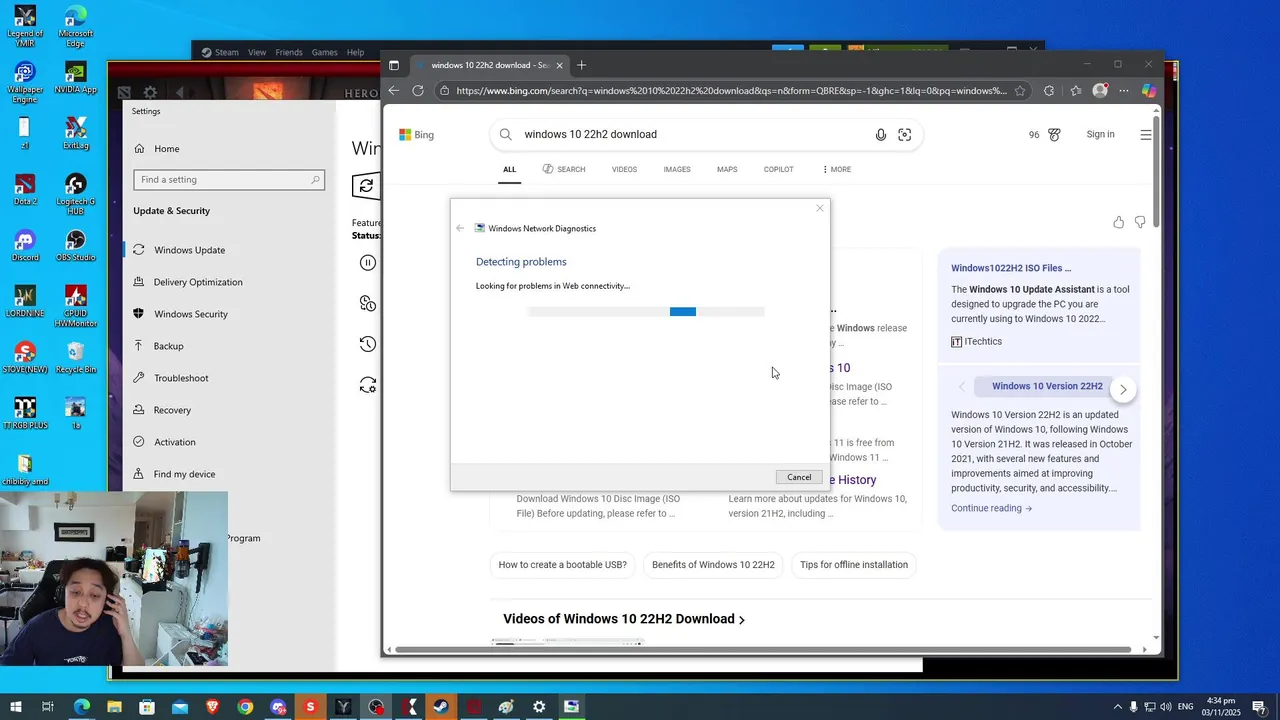The width and height of the screenshot is (1280, 720).
Task: Click the pause updates icon in Settings
Action: coord(368,263)
